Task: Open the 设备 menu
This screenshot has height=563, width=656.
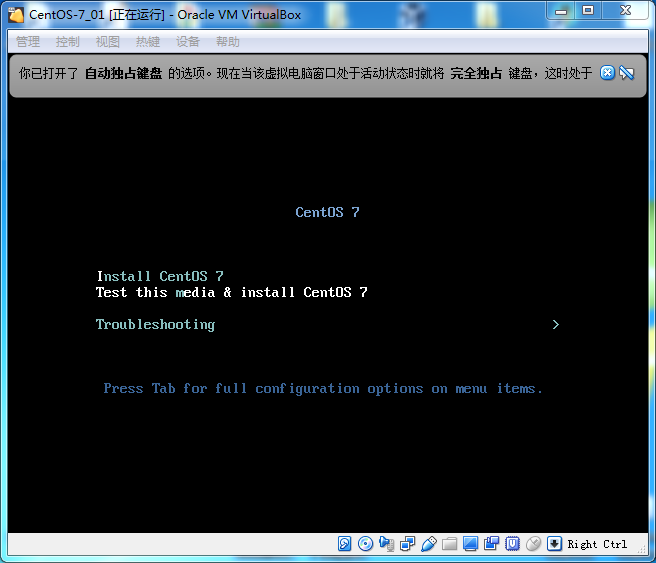Action: pos(187,41)
